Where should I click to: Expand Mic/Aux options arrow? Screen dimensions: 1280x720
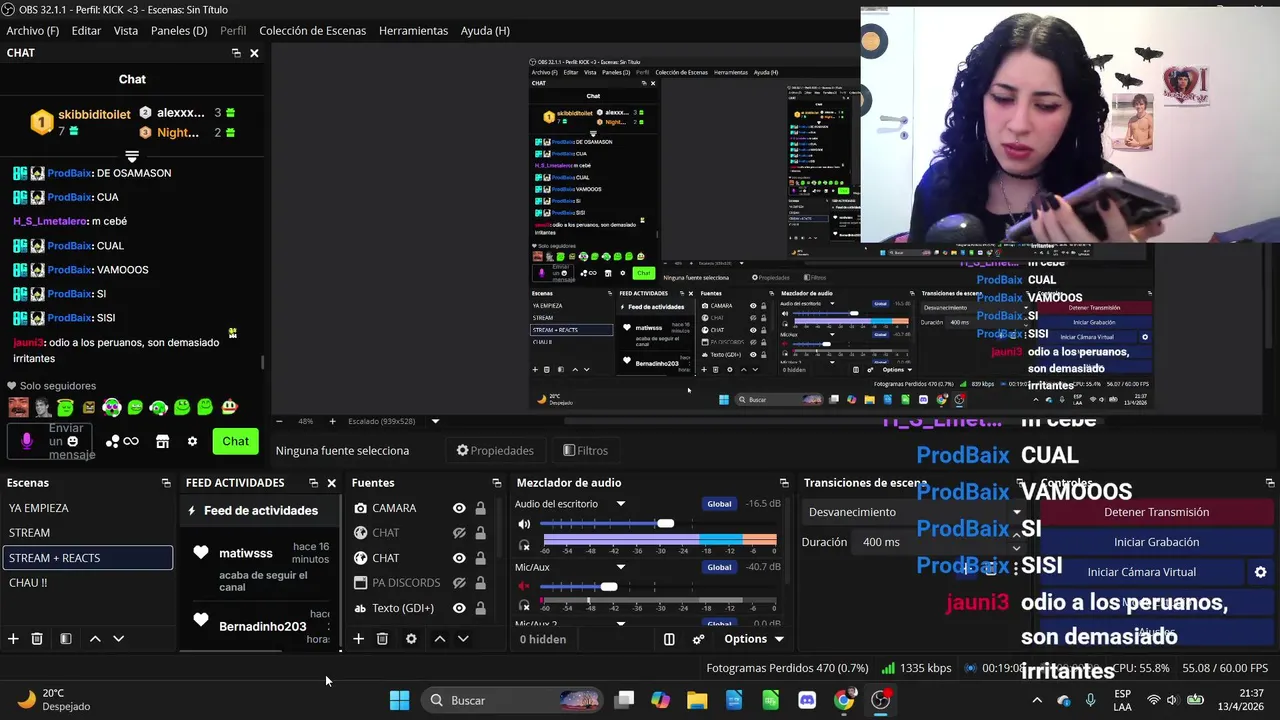point(620,567)
